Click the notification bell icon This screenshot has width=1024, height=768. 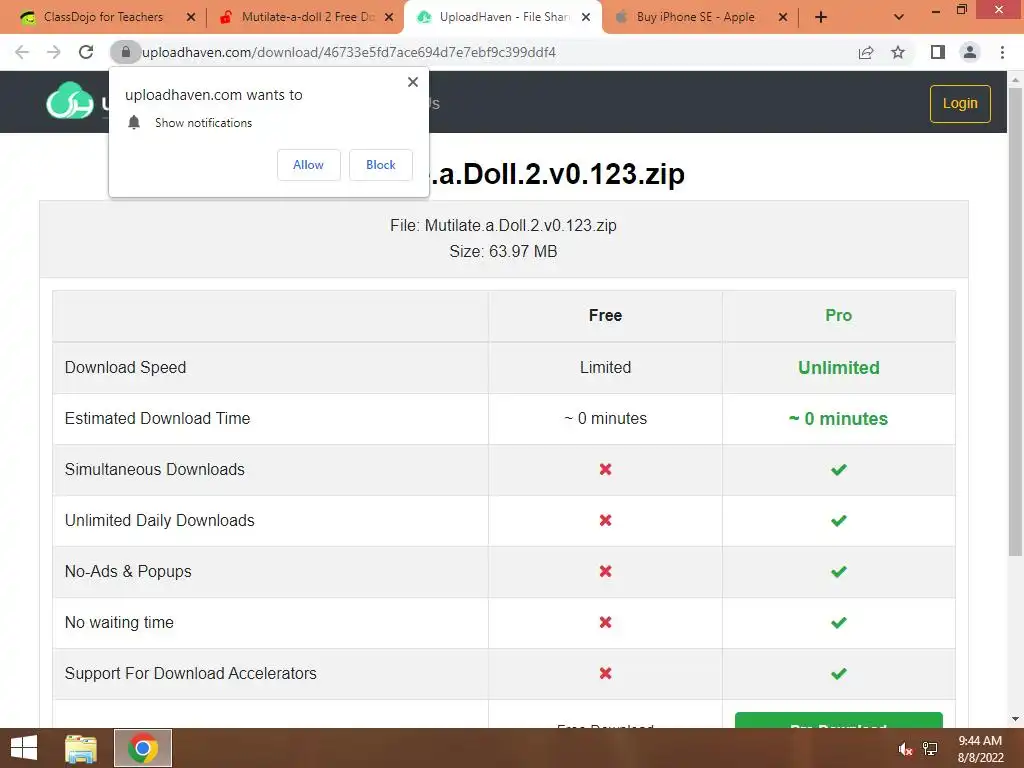pyautogui.click(x=134, y=123)
